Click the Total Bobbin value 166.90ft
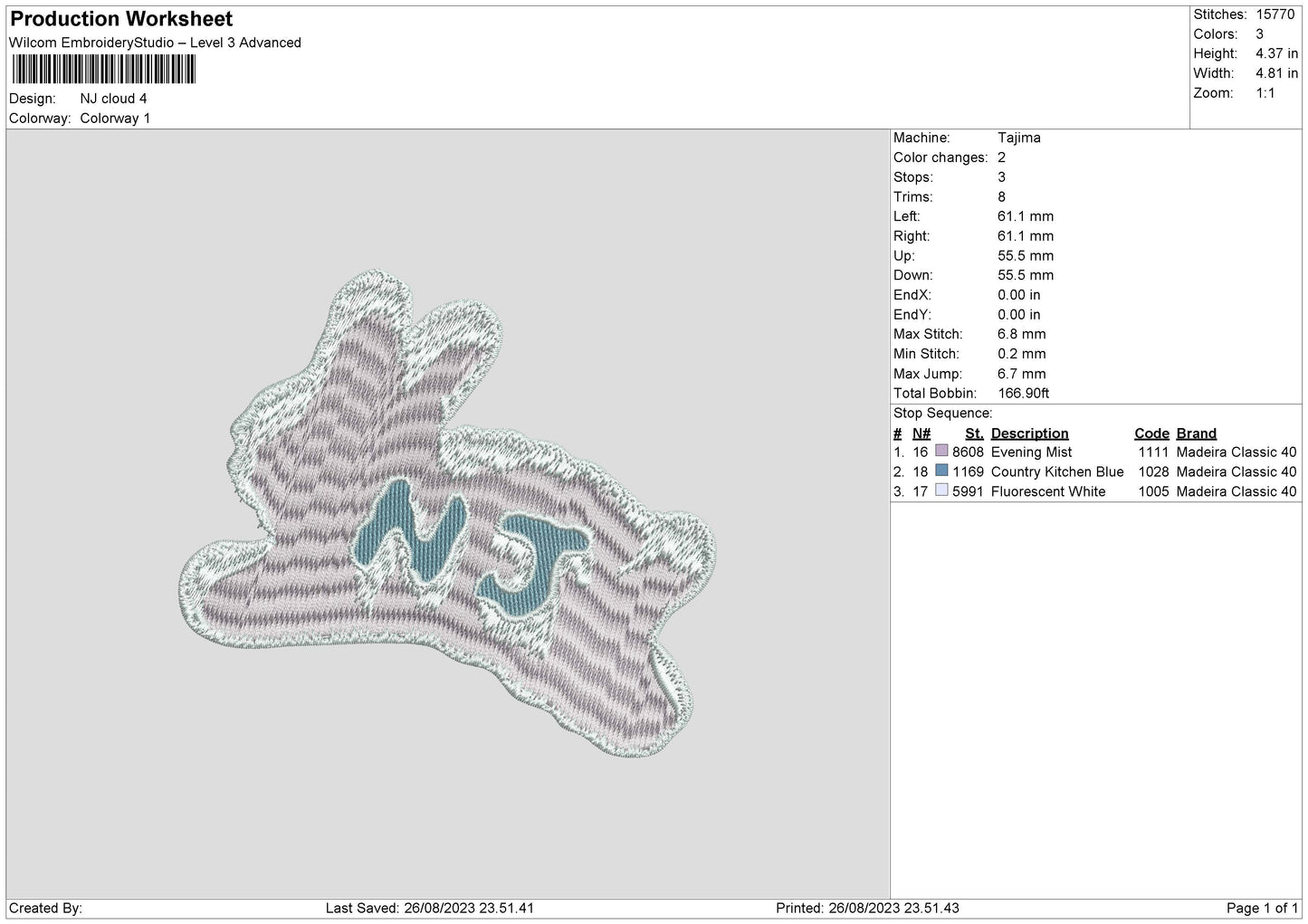1308x924 pixels. pyautogui.click(x=1024, y=394)
